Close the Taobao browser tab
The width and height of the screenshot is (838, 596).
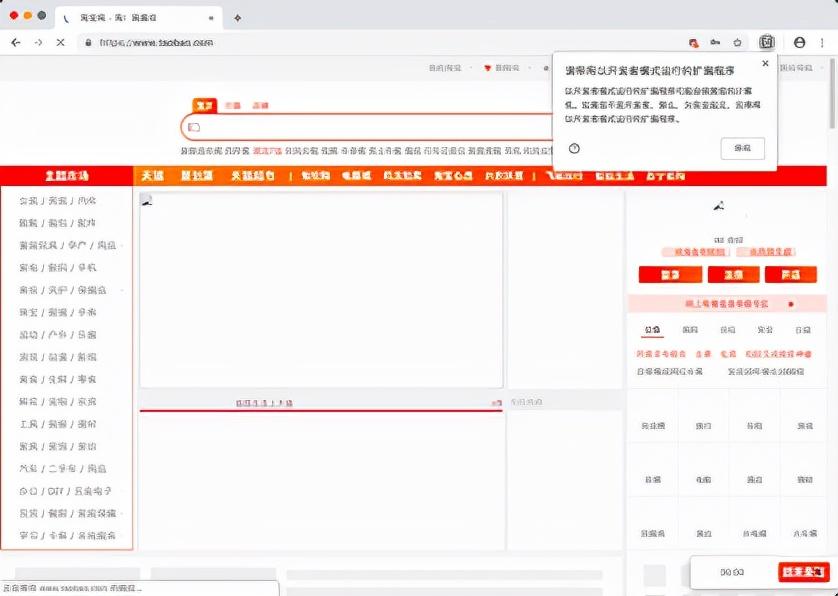point(211,18)
